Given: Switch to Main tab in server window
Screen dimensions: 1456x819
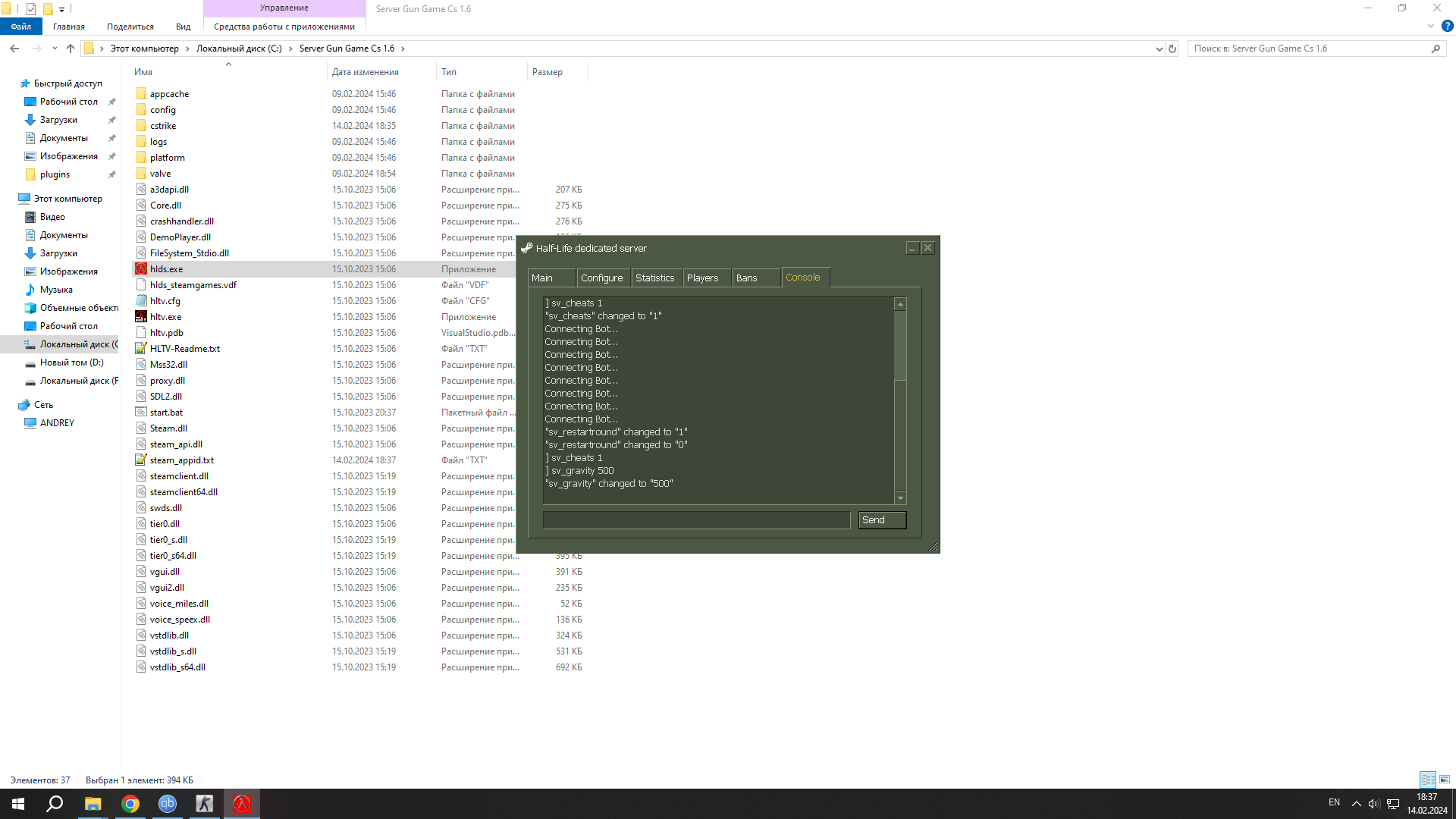Looking at the screenshot, I should tap(551, 278).
